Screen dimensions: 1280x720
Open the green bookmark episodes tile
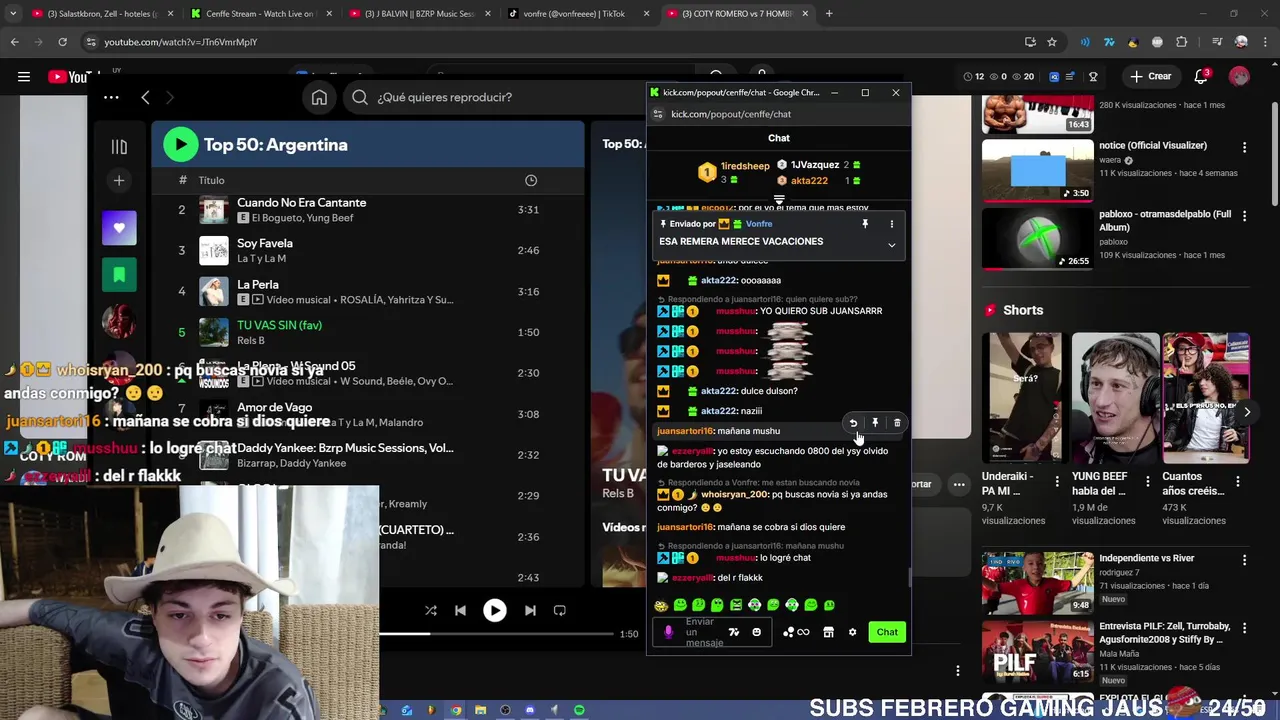pyautogui.click(x=119, y=274)
